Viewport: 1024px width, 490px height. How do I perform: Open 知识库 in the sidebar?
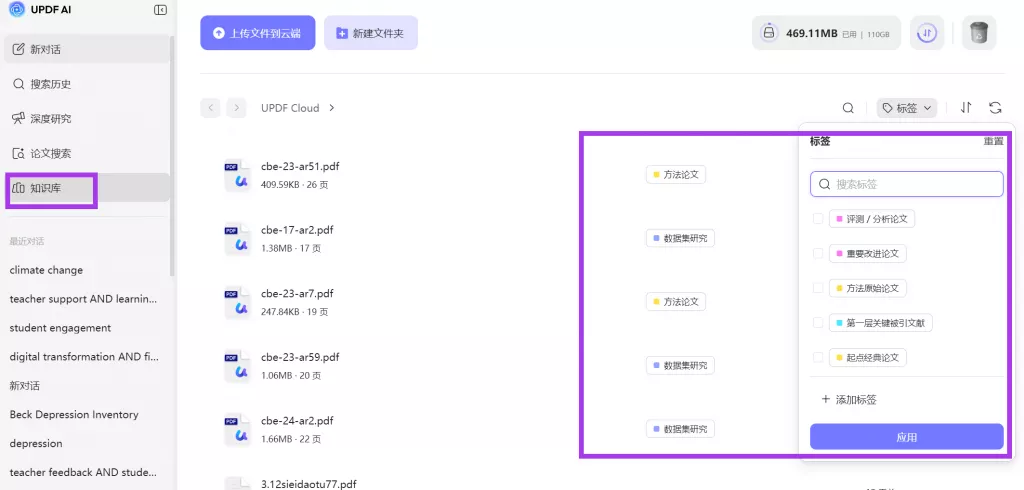46,188
